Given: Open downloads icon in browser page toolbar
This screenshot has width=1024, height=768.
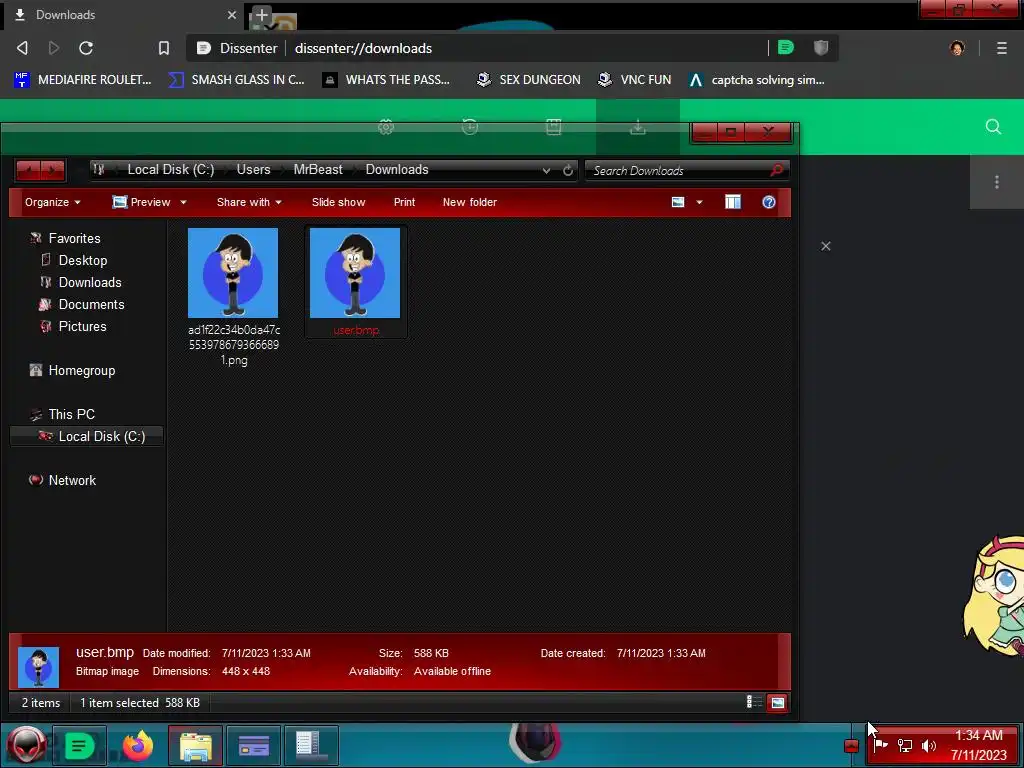Looking at the screenshot, I should point(638,127).
